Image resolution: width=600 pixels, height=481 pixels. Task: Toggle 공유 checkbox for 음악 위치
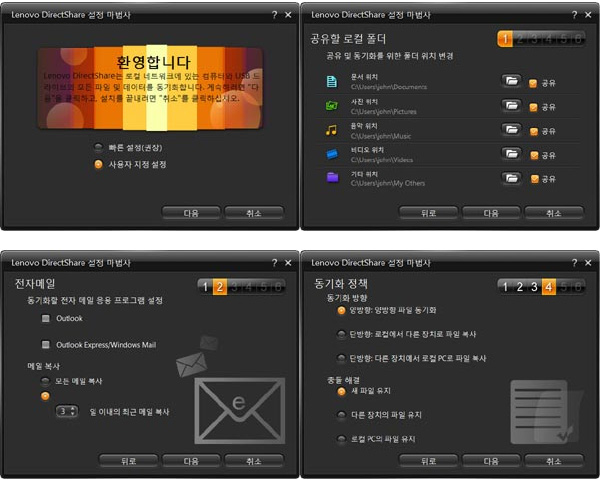coord(533,132)
